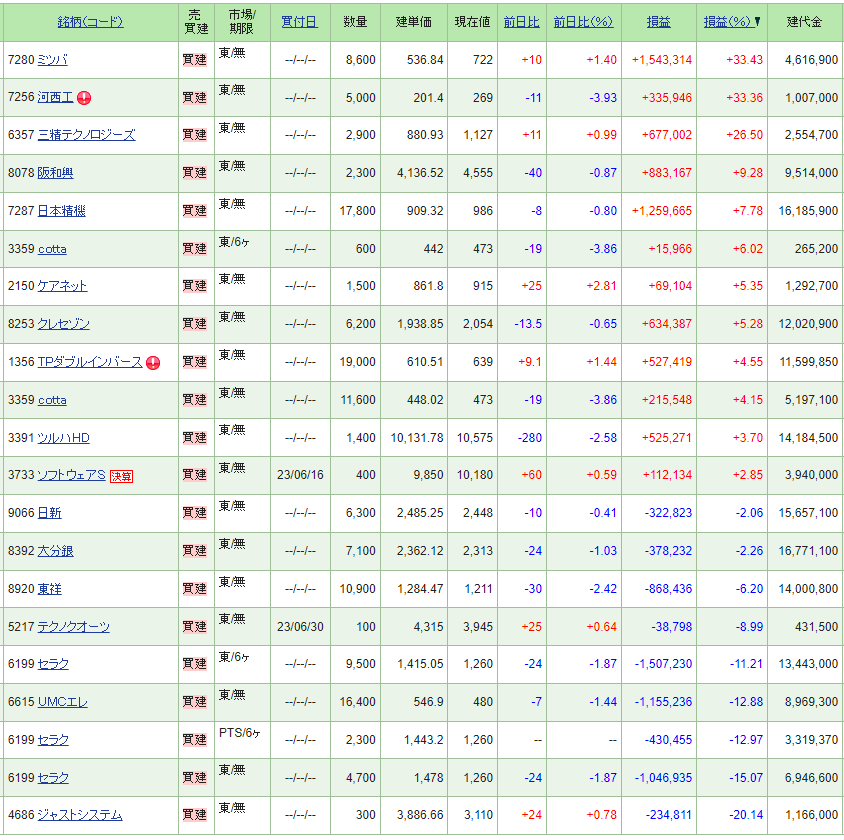The image size is (844, 840).
Task: Click the 880.93 cost price for 三精テクノロジーズ
Action: click(425, 135)
